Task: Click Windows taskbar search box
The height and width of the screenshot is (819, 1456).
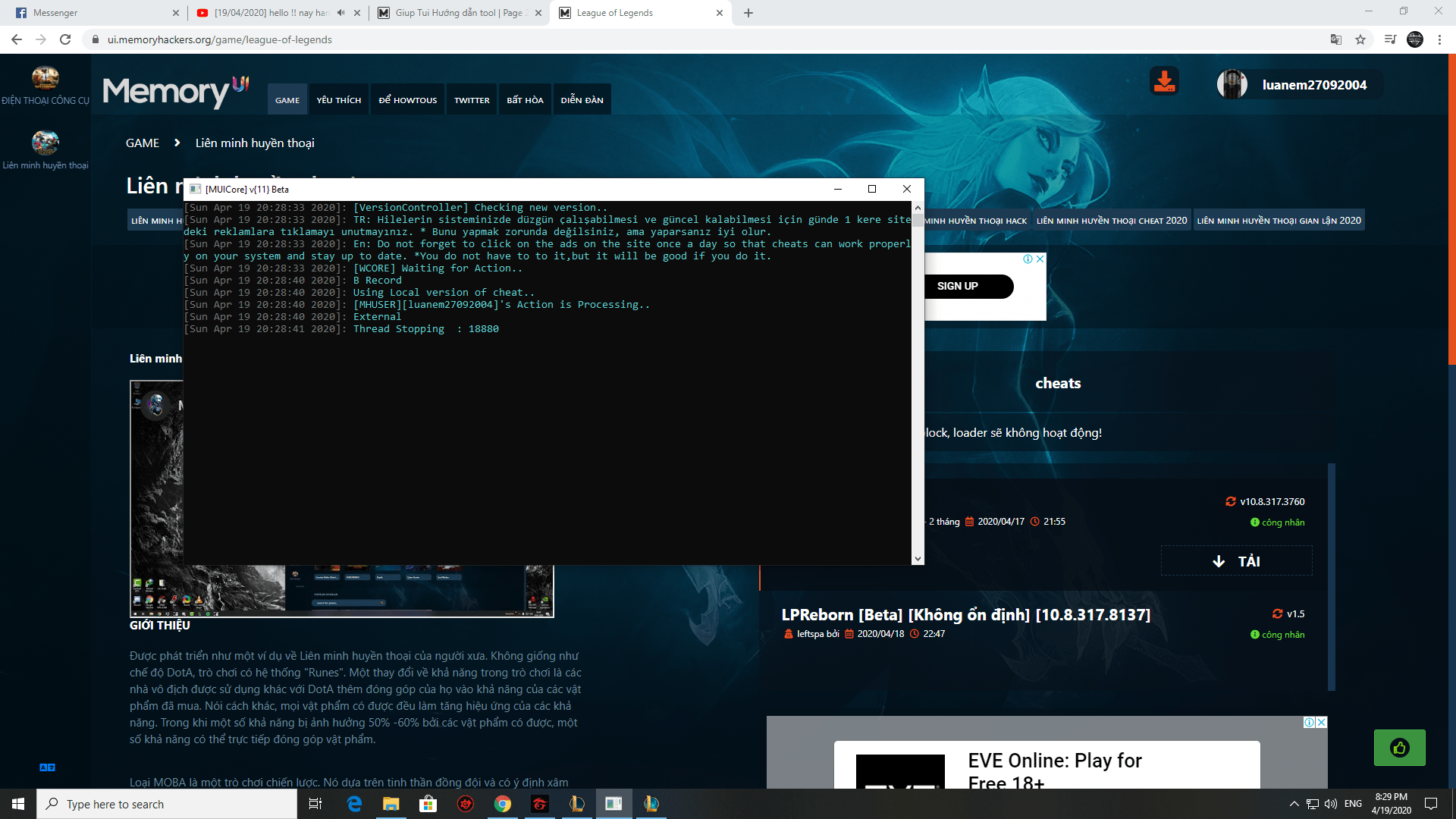Action: tap(167, 804)
